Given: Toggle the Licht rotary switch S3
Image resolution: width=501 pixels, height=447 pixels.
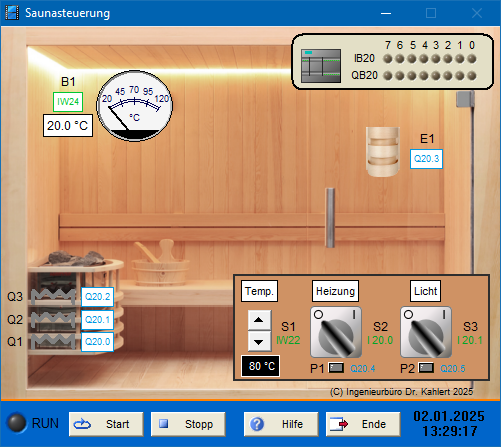Looking at the screenshot, I should 426,332.
